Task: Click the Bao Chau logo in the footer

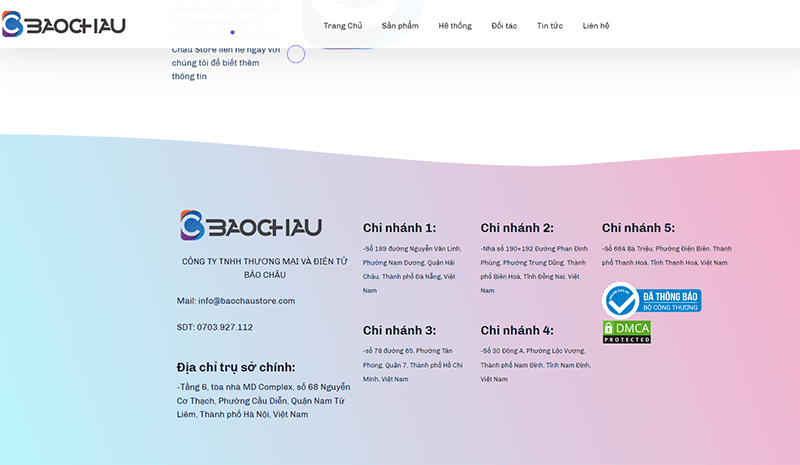Action: pyautogui.click(x=251, y=225)
